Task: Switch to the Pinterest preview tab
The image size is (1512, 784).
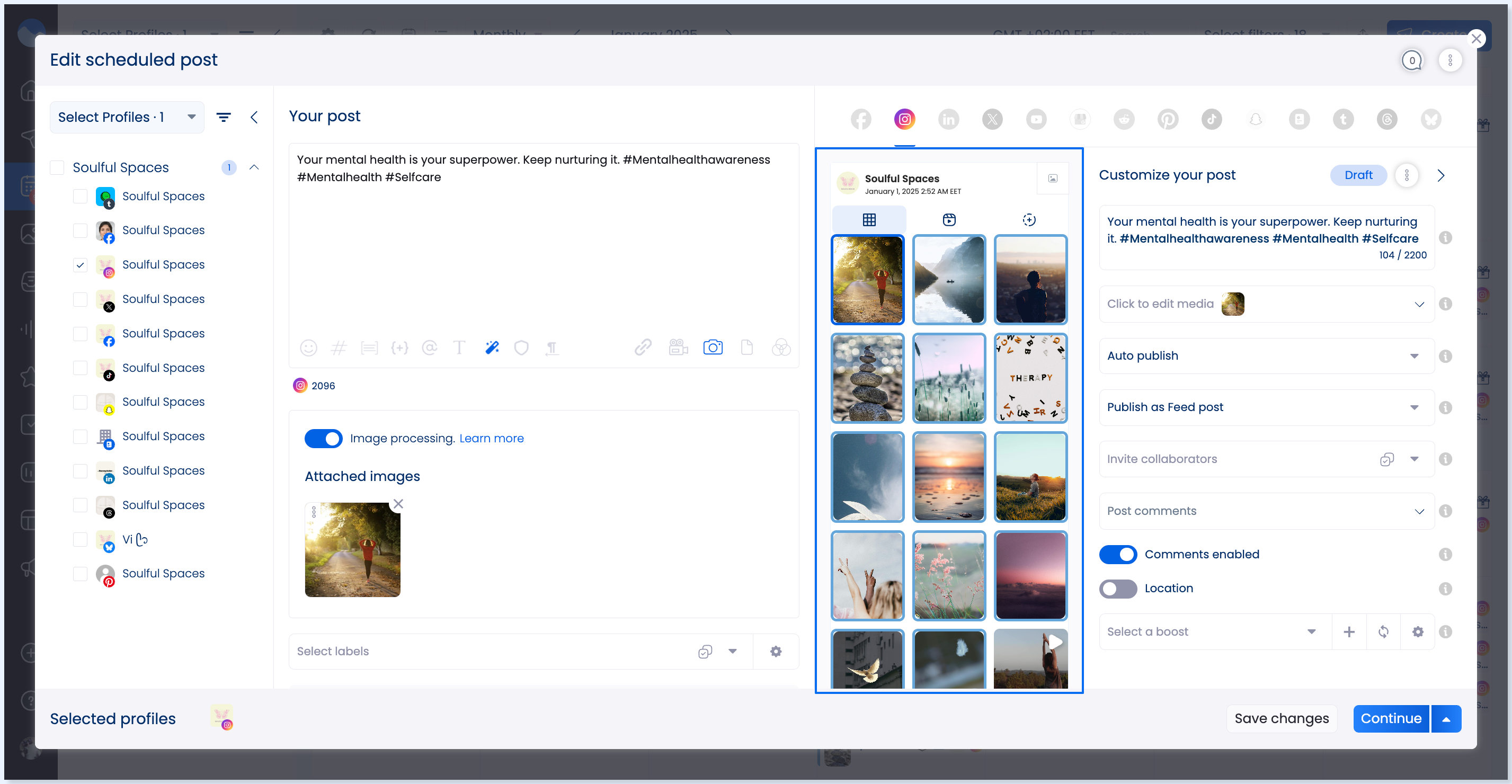Action: coord(1168,120)
